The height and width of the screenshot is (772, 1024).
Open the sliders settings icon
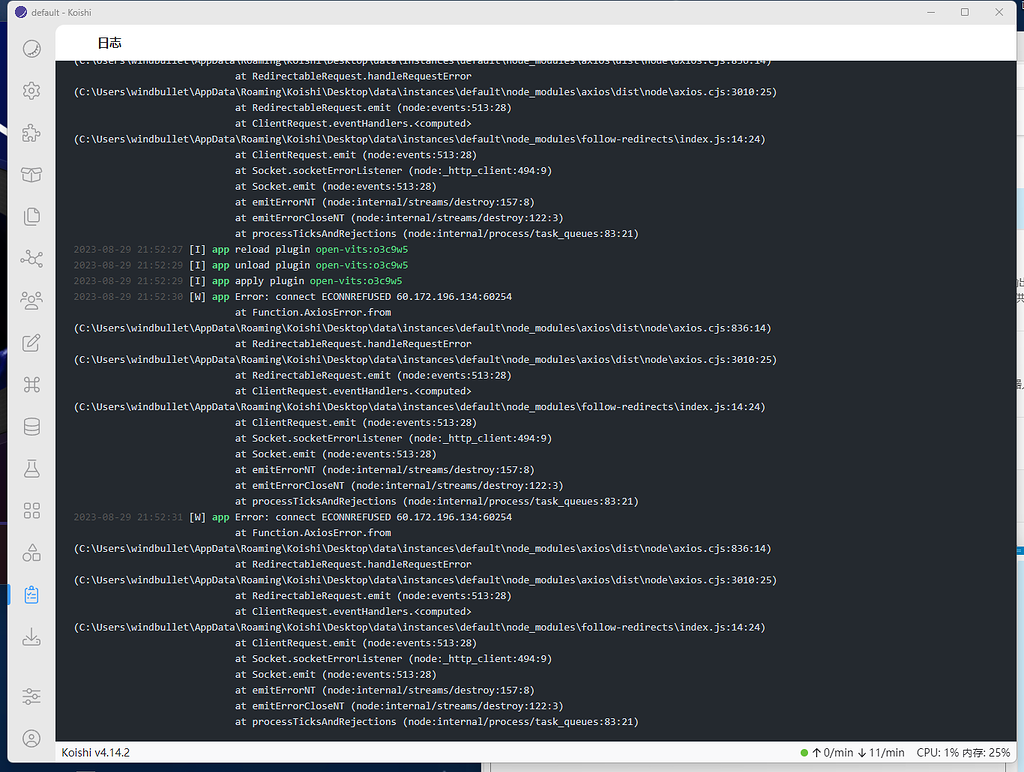(x=31, y=696)
